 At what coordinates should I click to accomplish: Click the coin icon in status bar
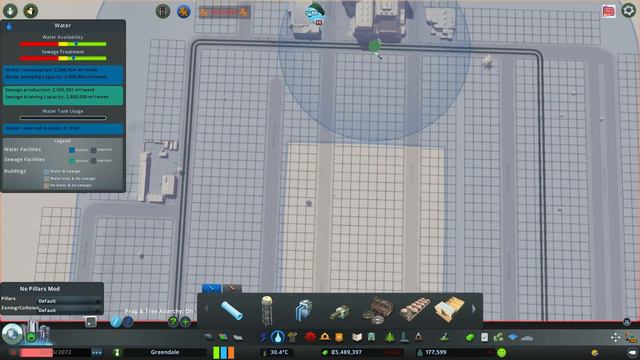595,352
